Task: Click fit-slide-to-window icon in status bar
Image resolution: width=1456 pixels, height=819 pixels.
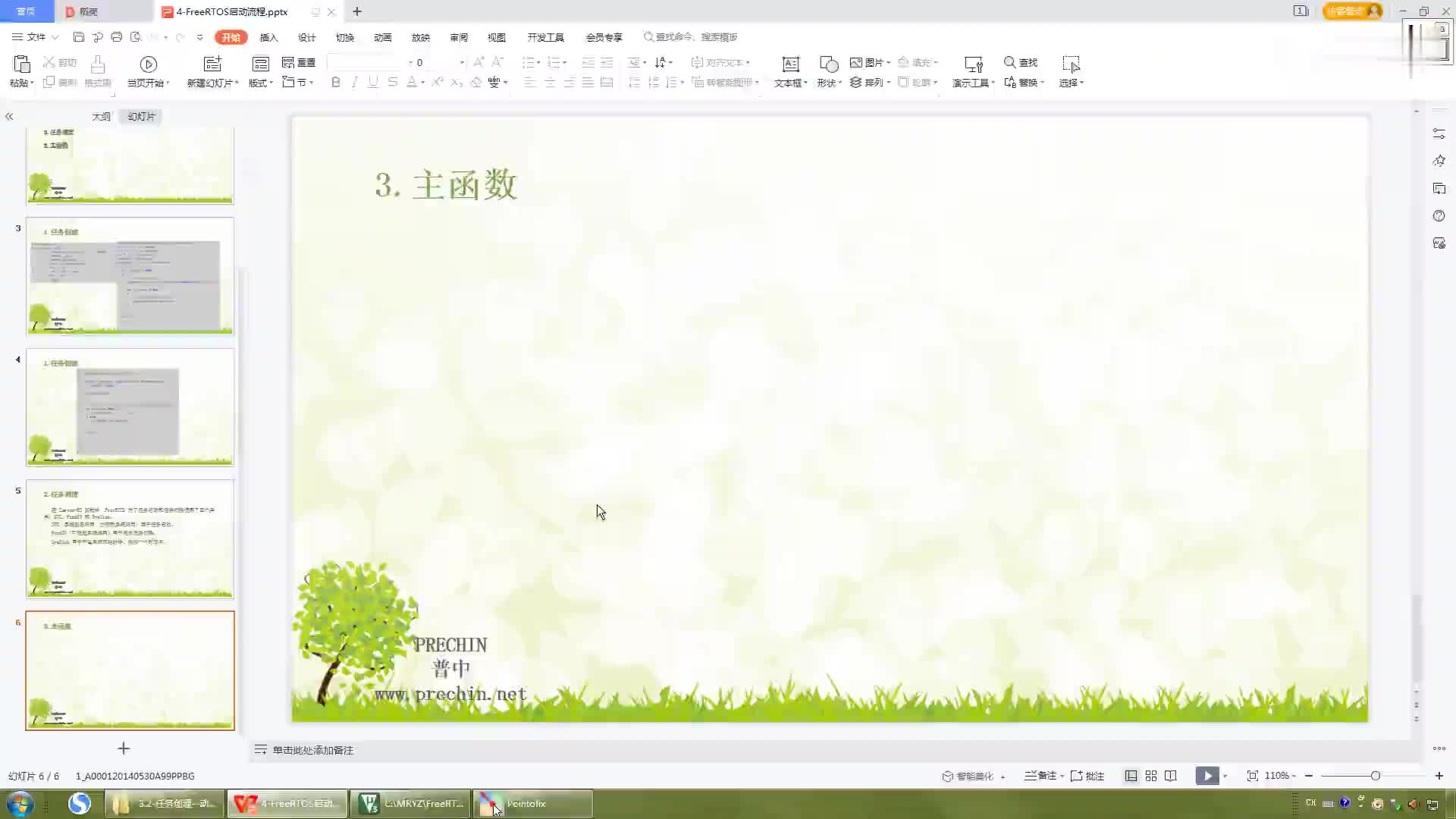Action: [x=1253, y=776]
